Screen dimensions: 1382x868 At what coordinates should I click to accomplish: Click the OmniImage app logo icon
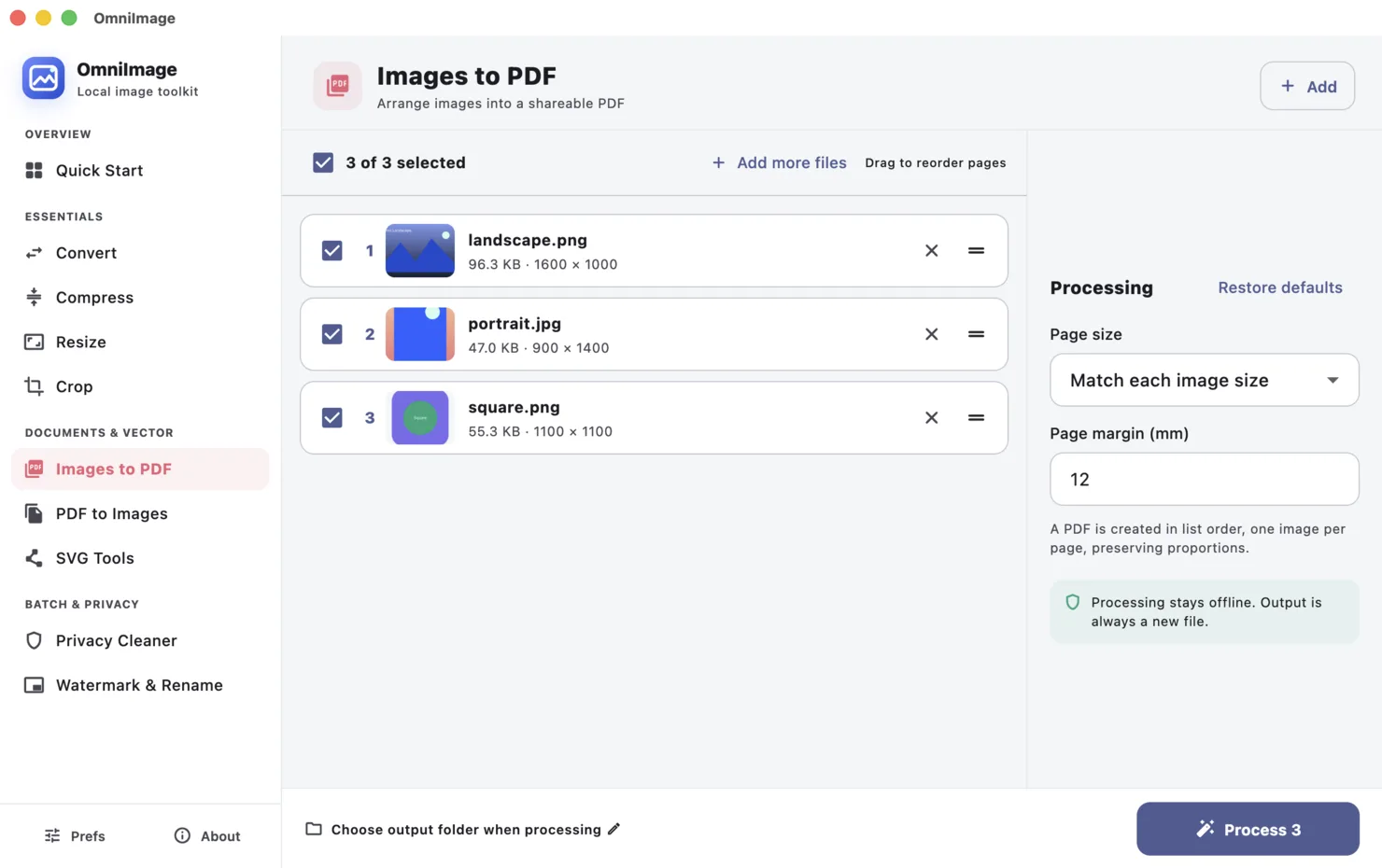tap(43, 78)
